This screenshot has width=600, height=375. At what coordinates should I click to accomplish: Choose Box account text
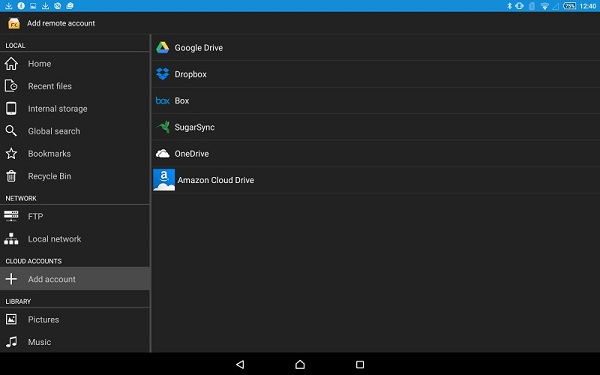[x=182, y=101]
